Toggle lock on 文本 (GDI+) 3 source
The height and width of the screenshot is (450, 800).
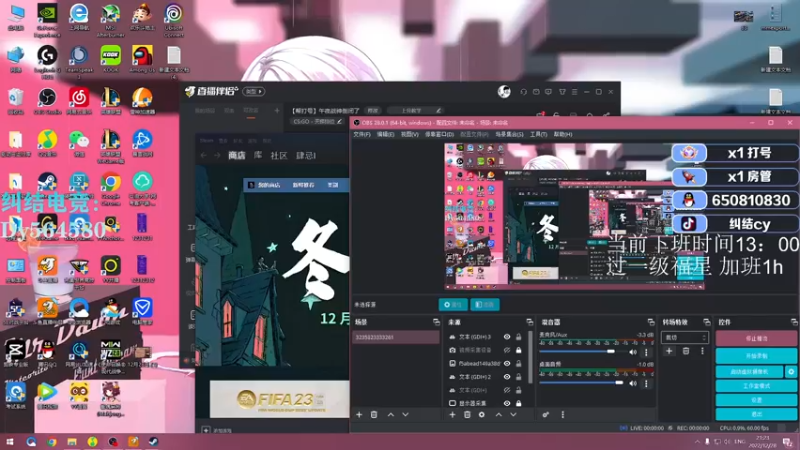pyautogui.click(x=518, y=337)
